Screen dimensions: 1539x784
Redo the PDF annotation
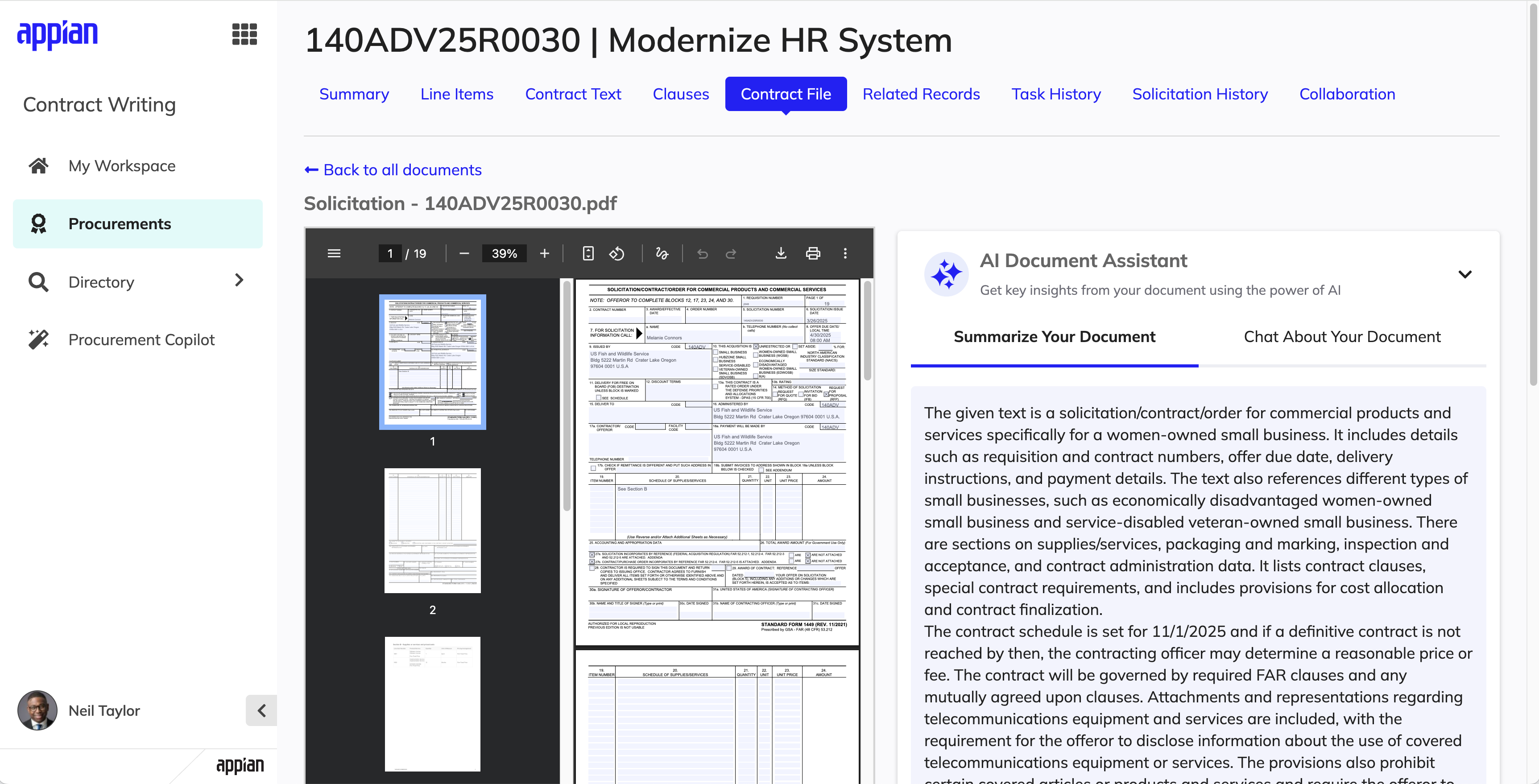point(731,254)
